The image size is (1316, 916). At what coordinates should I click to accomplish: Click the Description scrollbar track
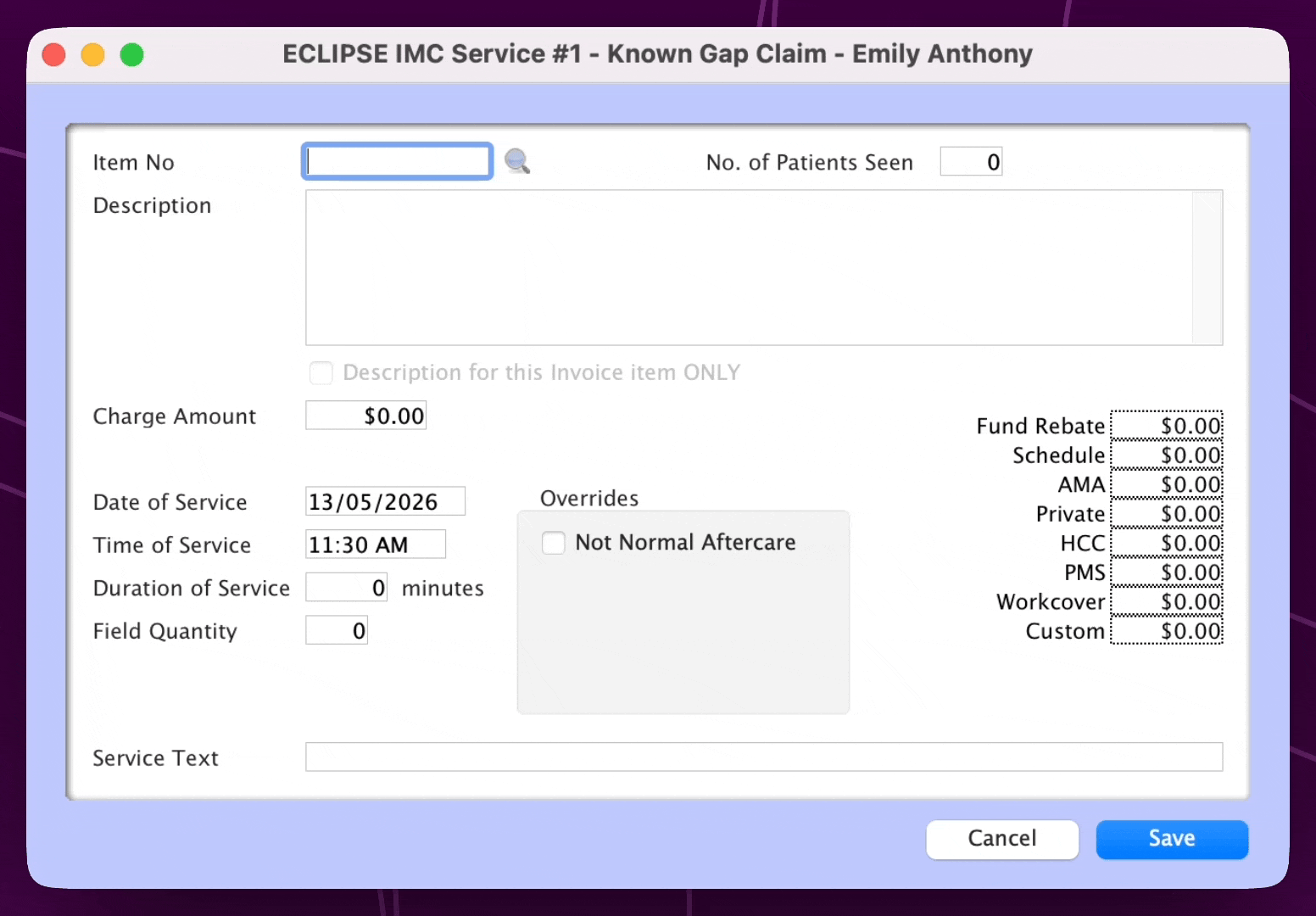[1207, 267]
